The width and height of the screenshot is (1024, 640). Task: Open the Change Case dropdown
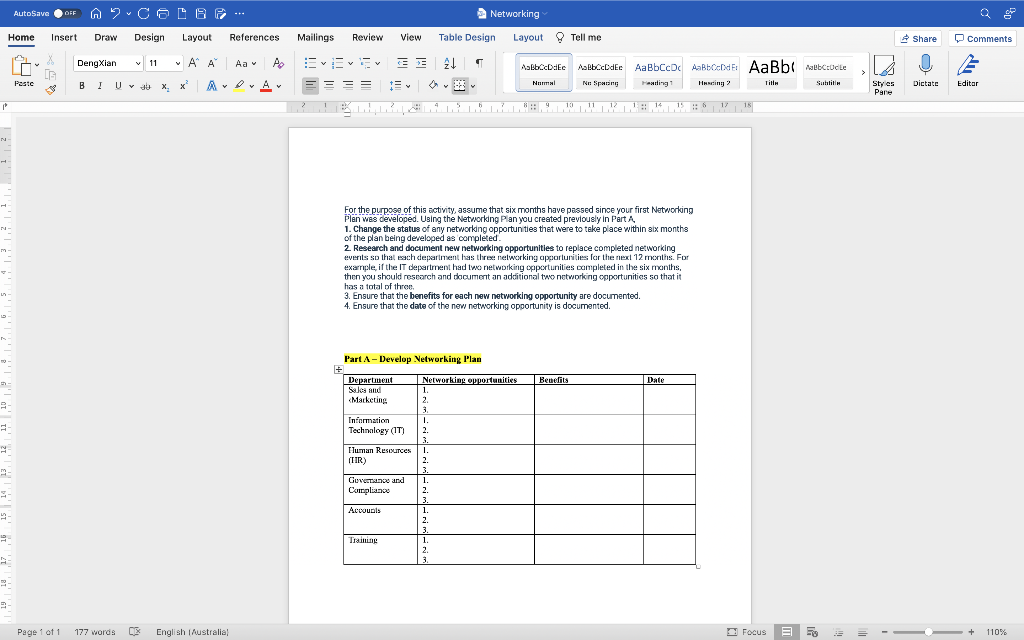[x=246, y=63]
